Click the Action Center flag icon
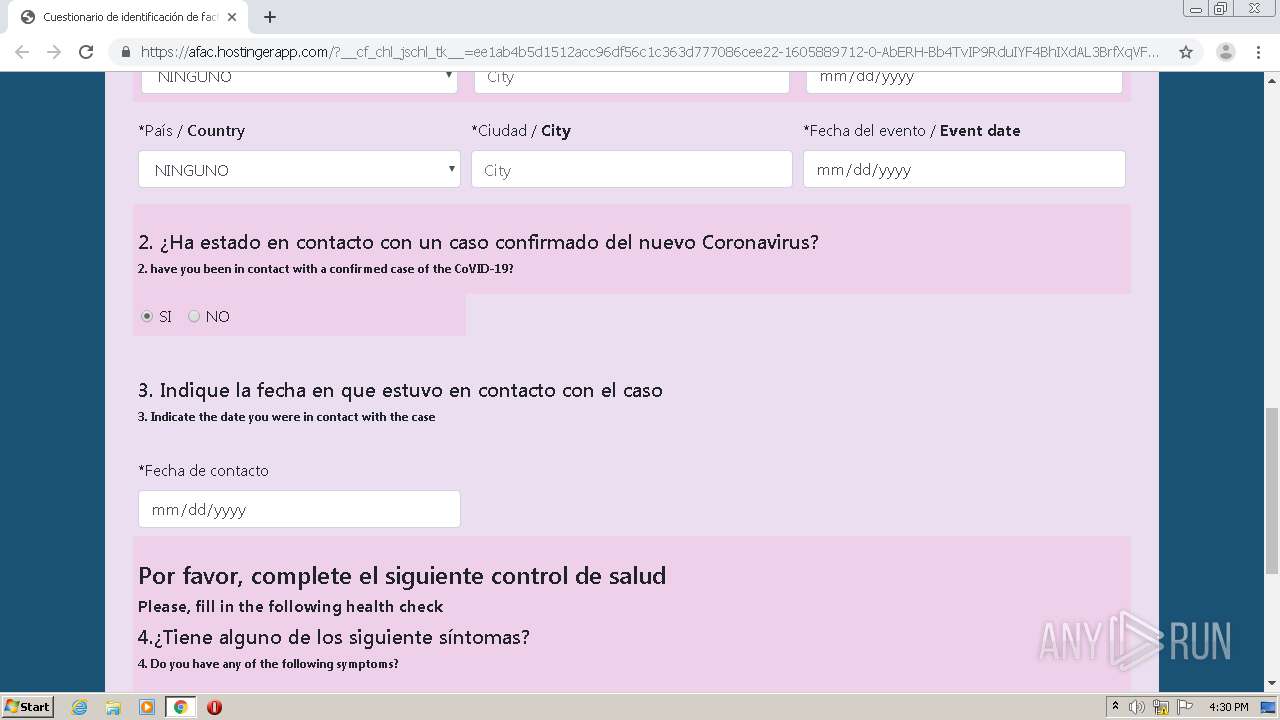The image size is (1280, 720). 1185,707
